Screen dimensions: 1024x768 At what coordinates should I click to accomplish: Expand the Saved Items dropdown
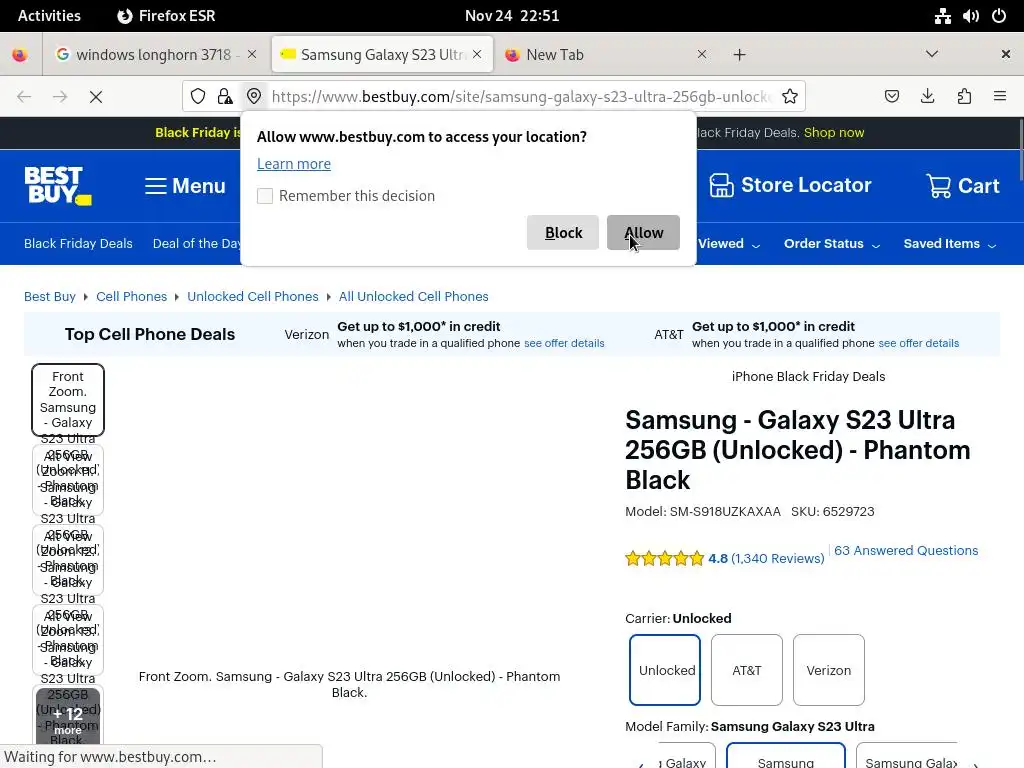click(949, 244)
